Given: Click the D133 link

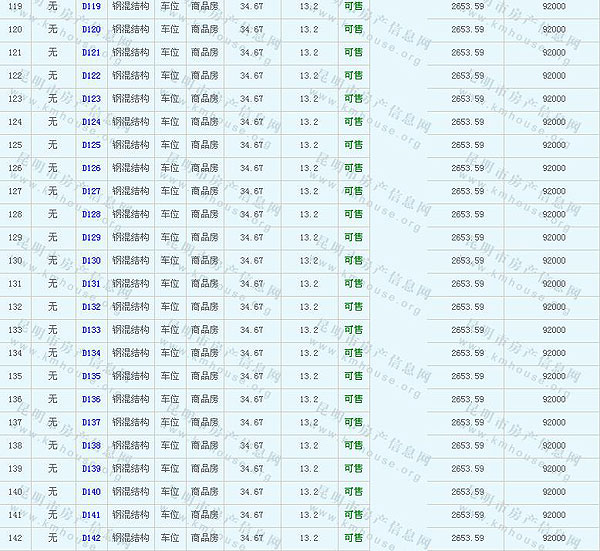Looking at the screenshot, I should (x=91, y=330).
